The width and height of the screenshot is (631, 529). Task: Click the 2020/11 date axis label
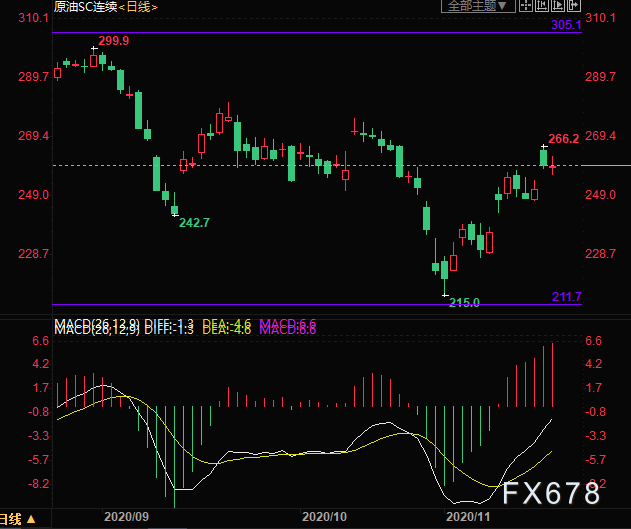[x=468, y=517]
